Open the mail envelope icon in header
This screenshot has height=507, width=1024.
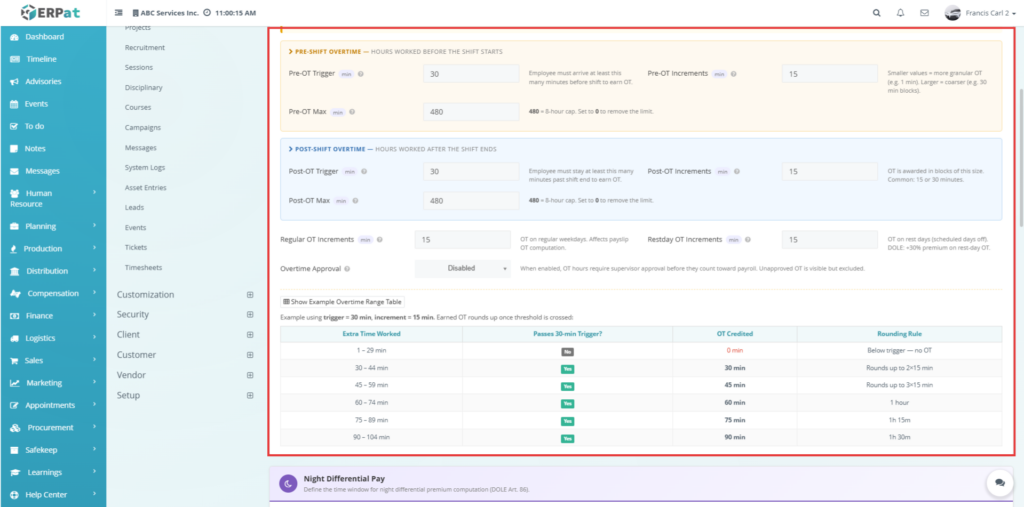(924, 13)
